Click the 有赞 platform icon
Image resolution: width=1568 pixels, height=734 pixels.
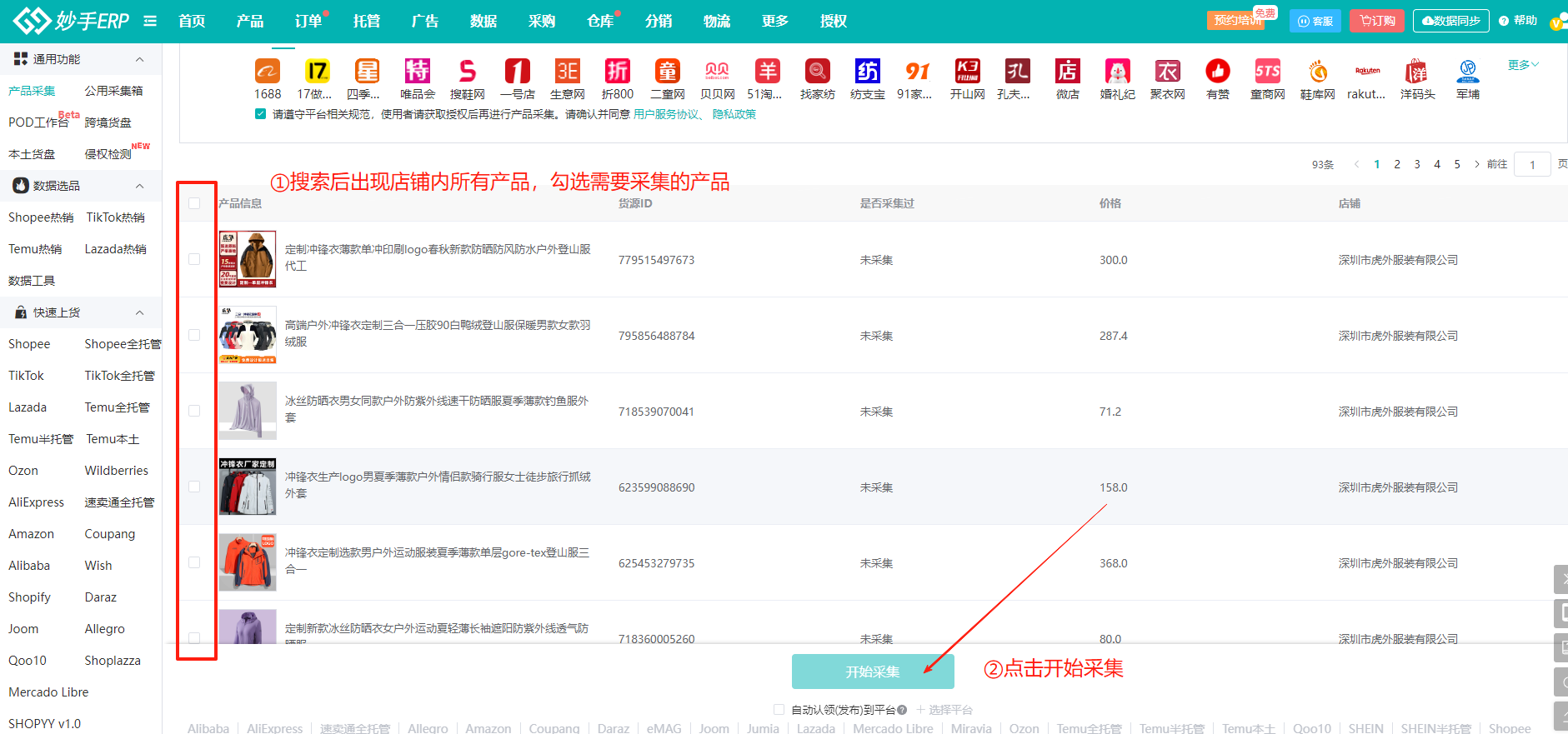tap(1217, 72)
